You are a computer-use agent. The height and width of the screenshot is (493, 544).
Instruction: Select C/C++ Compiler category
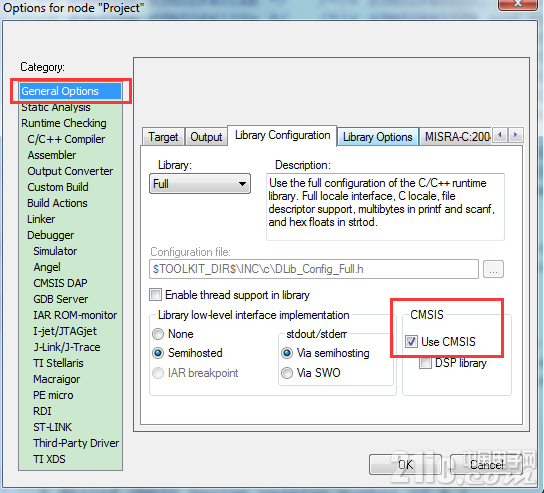click(66, 139)
